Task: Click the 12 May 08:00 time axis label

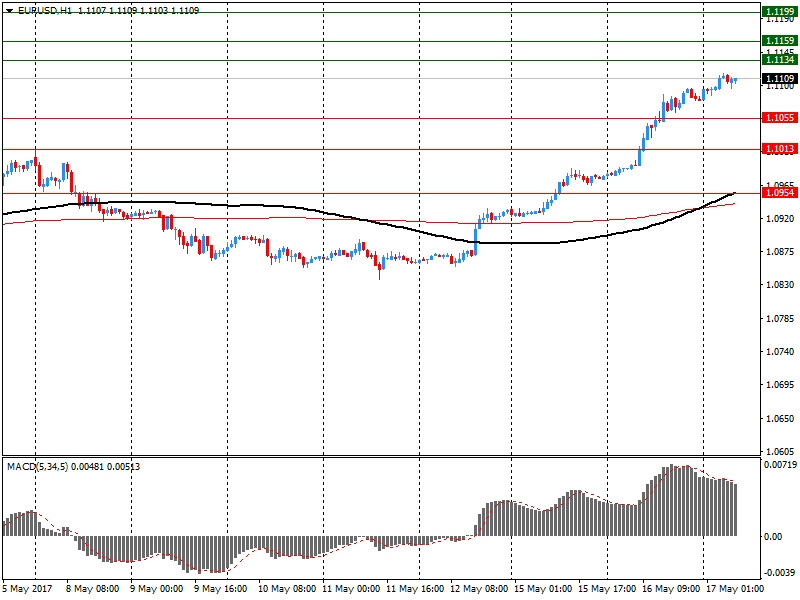Action: pyautogui.click(x=479, y=589)
